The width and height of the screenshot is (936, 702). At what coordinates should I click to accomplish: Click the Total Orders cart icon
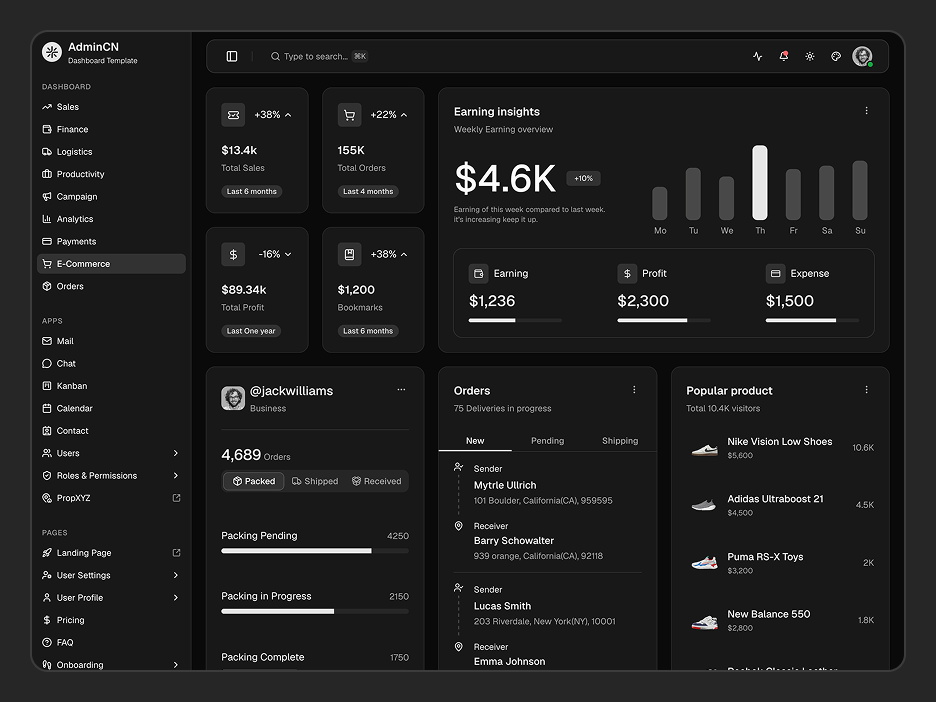pyautogui.click(x=349, y=115)
